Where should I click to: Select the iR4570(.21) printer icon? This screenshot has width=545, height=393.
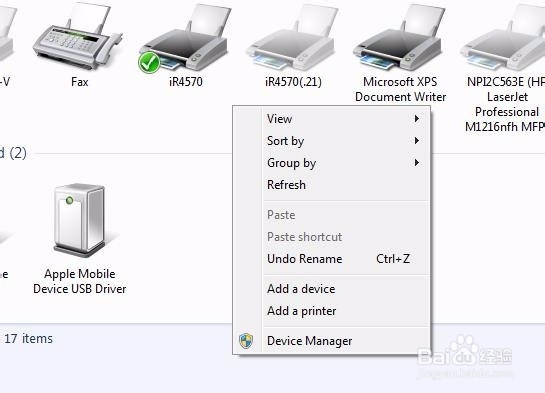292,37
